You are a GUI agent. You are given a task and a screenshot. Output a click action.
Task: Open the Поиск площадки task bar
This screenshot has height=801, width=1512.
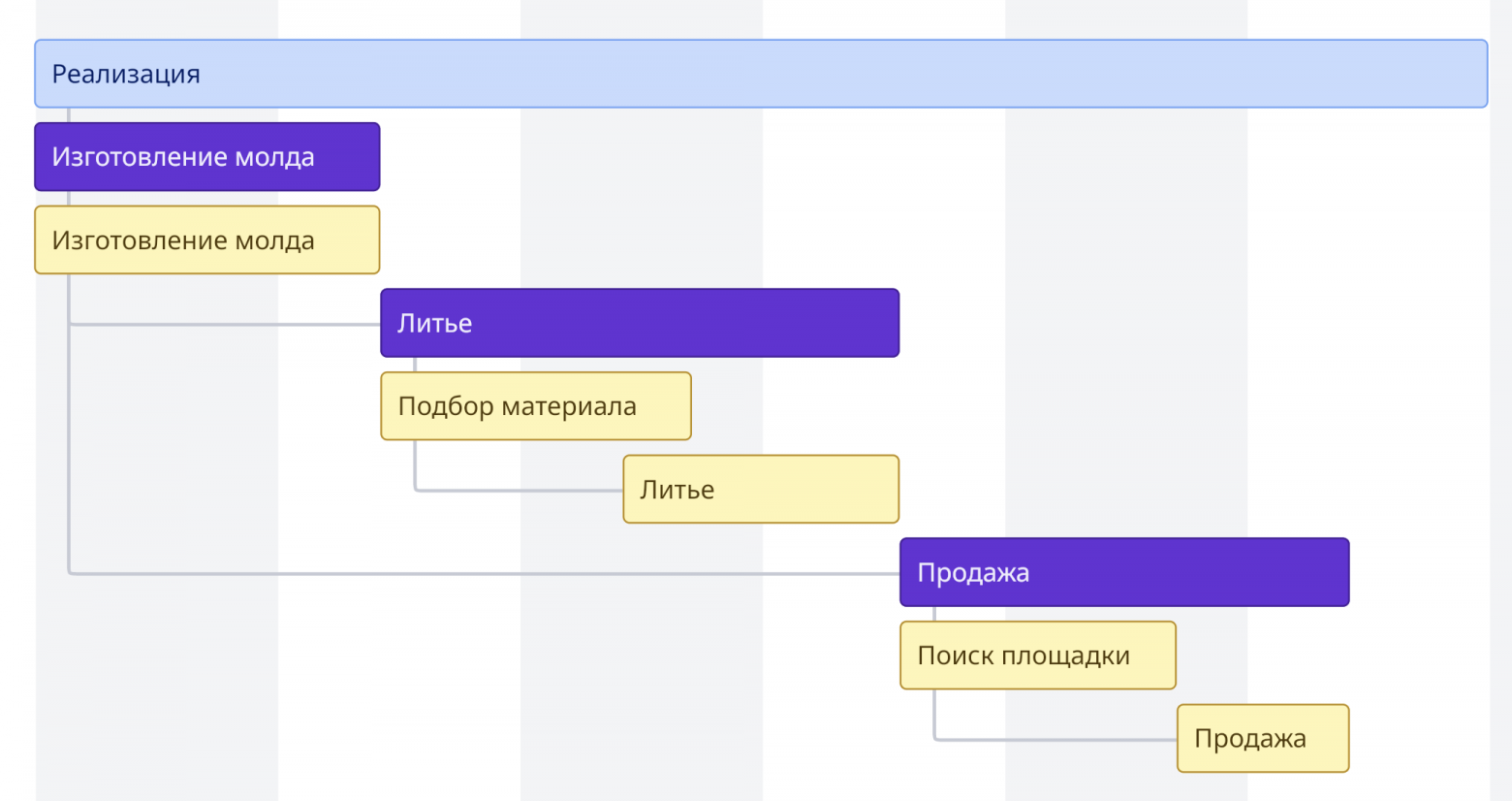[x=1037, y=656]
